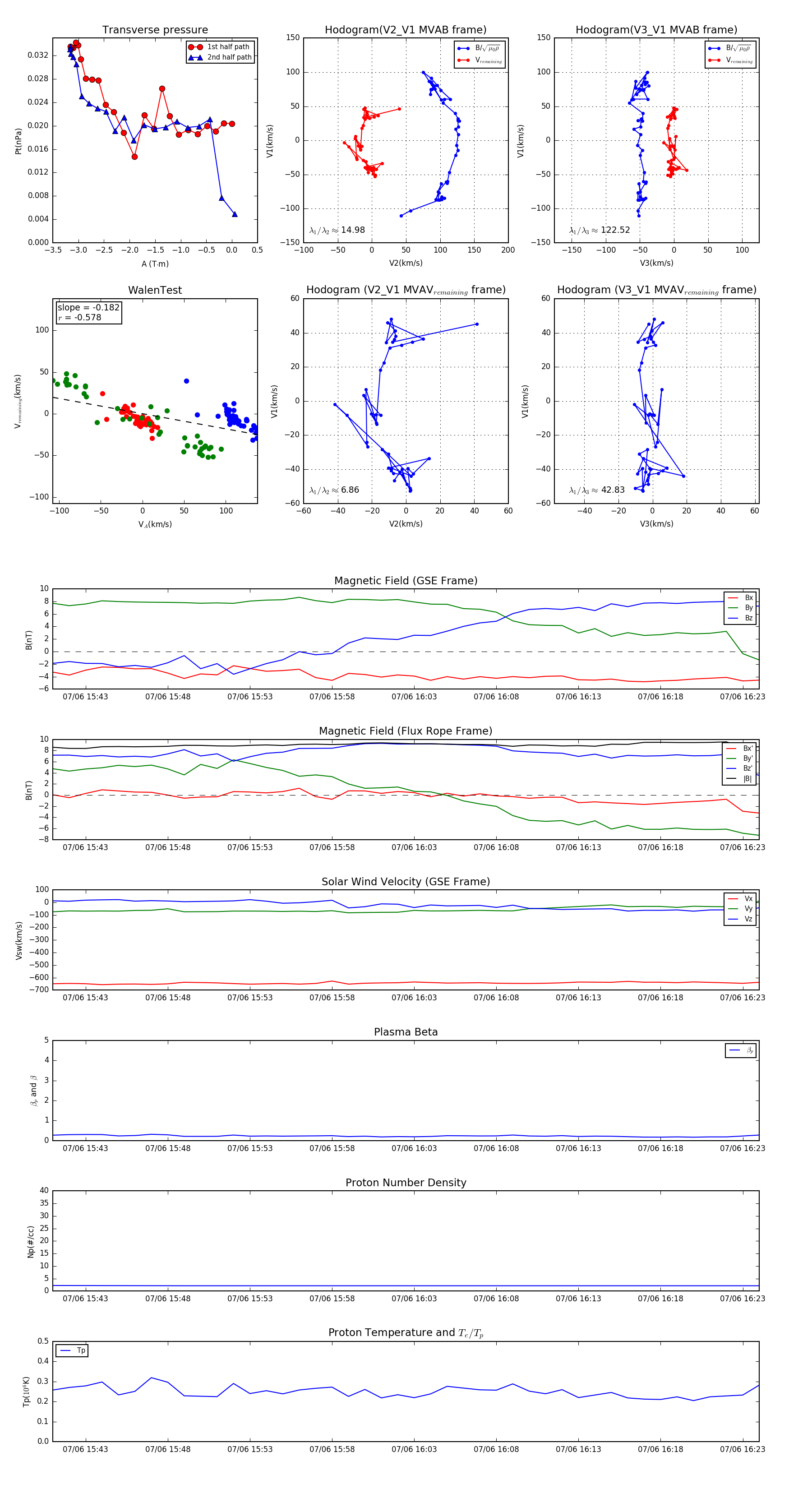The image size is (812, 1489).
Task: Click the 'WalenTest' plot title
Action: coord(155,290)
